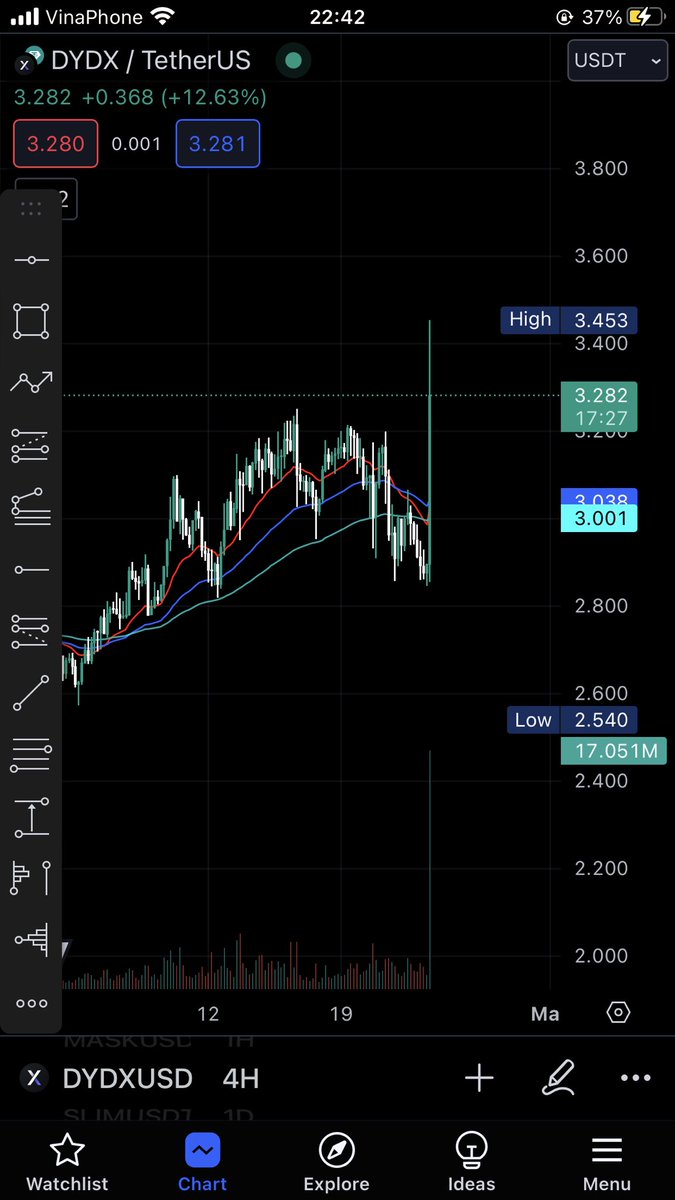Select the Horizontal Line drawing tool
This screenshot has width=675, height=1200.
tap(31, 260)
